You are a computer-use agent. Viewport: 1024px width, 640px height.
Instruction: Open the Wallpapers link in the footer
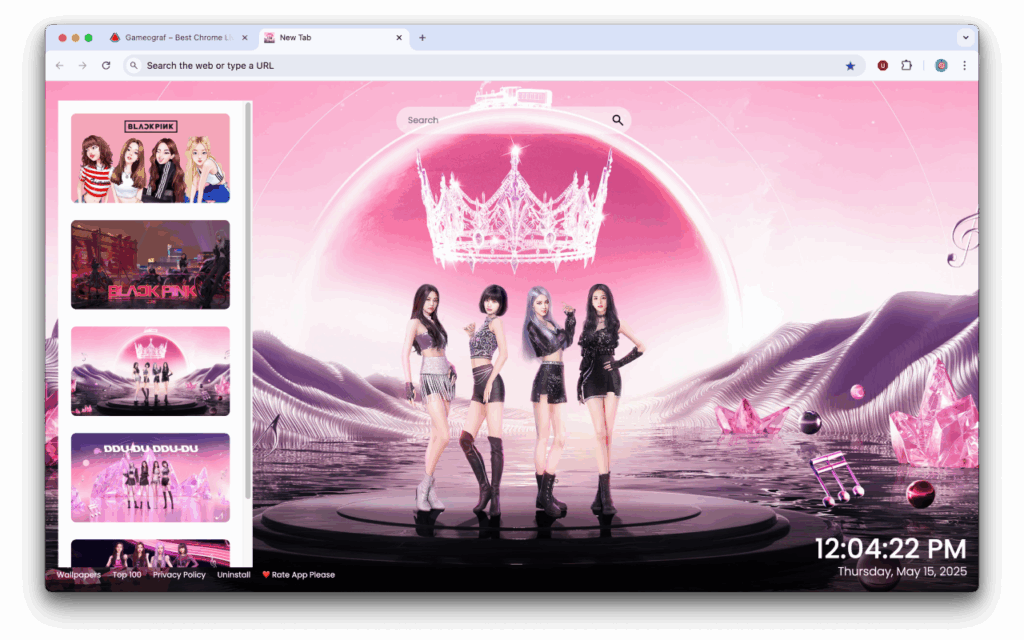(x=78, y=574)
